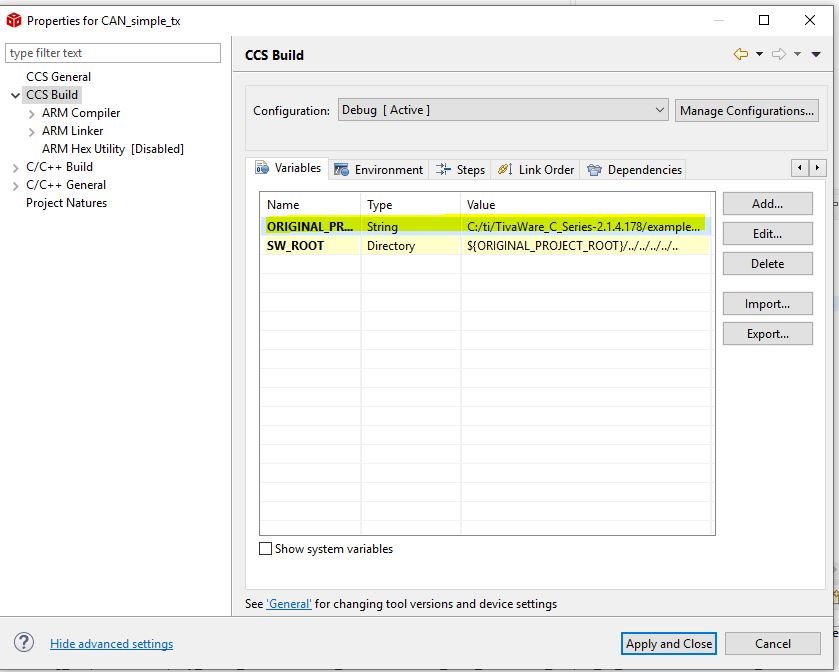The height and width of the screenshot is (672, 839).
Task: Expand the C/C++ General node
Action: [16, 186]
